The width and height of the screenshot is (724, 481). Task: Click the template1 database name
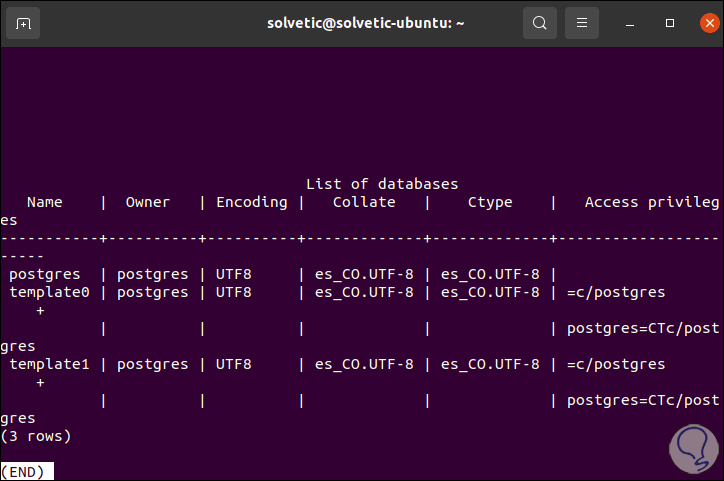[x=49, y=364]
